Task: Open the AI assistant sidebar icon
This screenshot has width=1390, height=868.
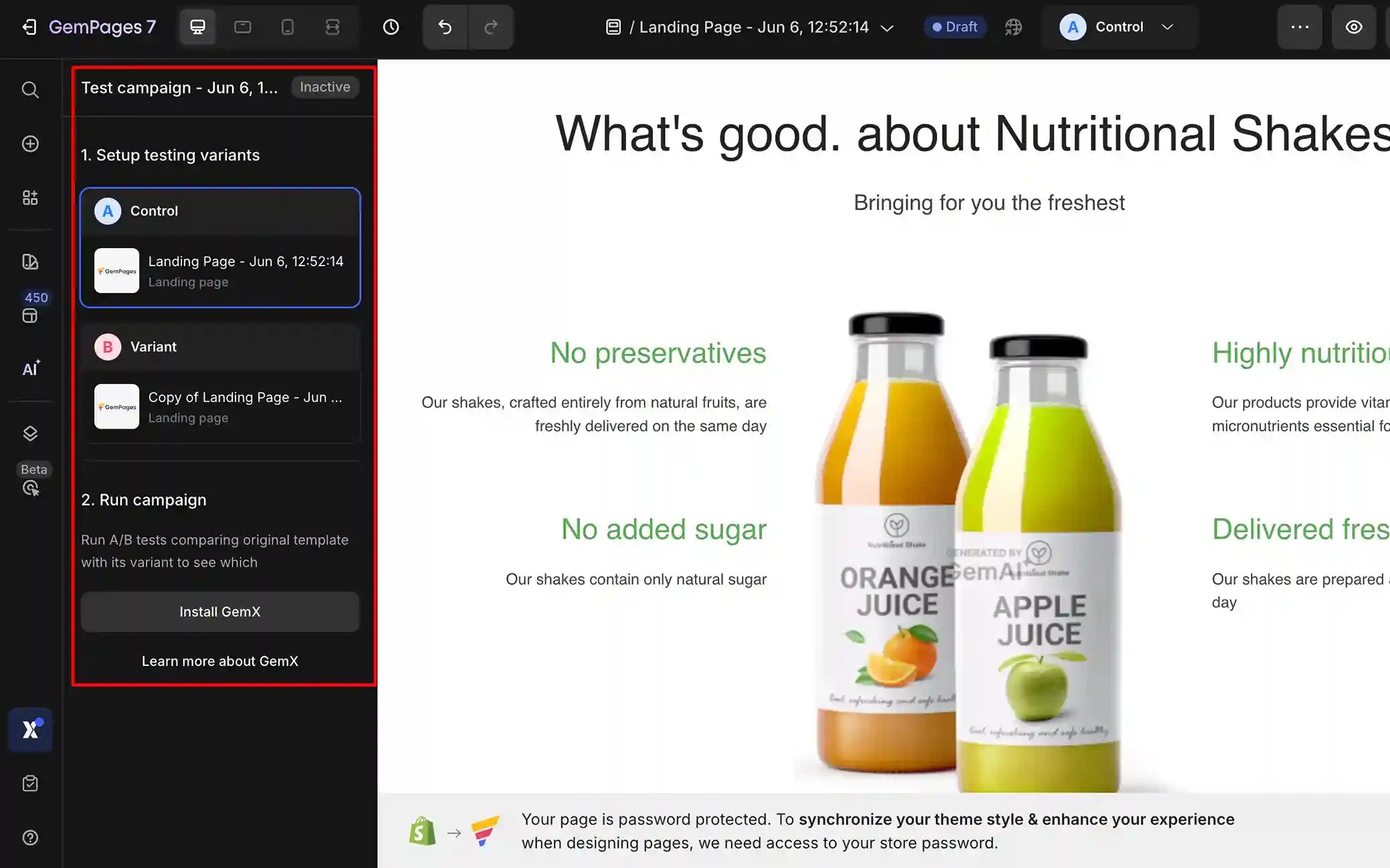Action: pyautogui.click(x=30, y=368)
